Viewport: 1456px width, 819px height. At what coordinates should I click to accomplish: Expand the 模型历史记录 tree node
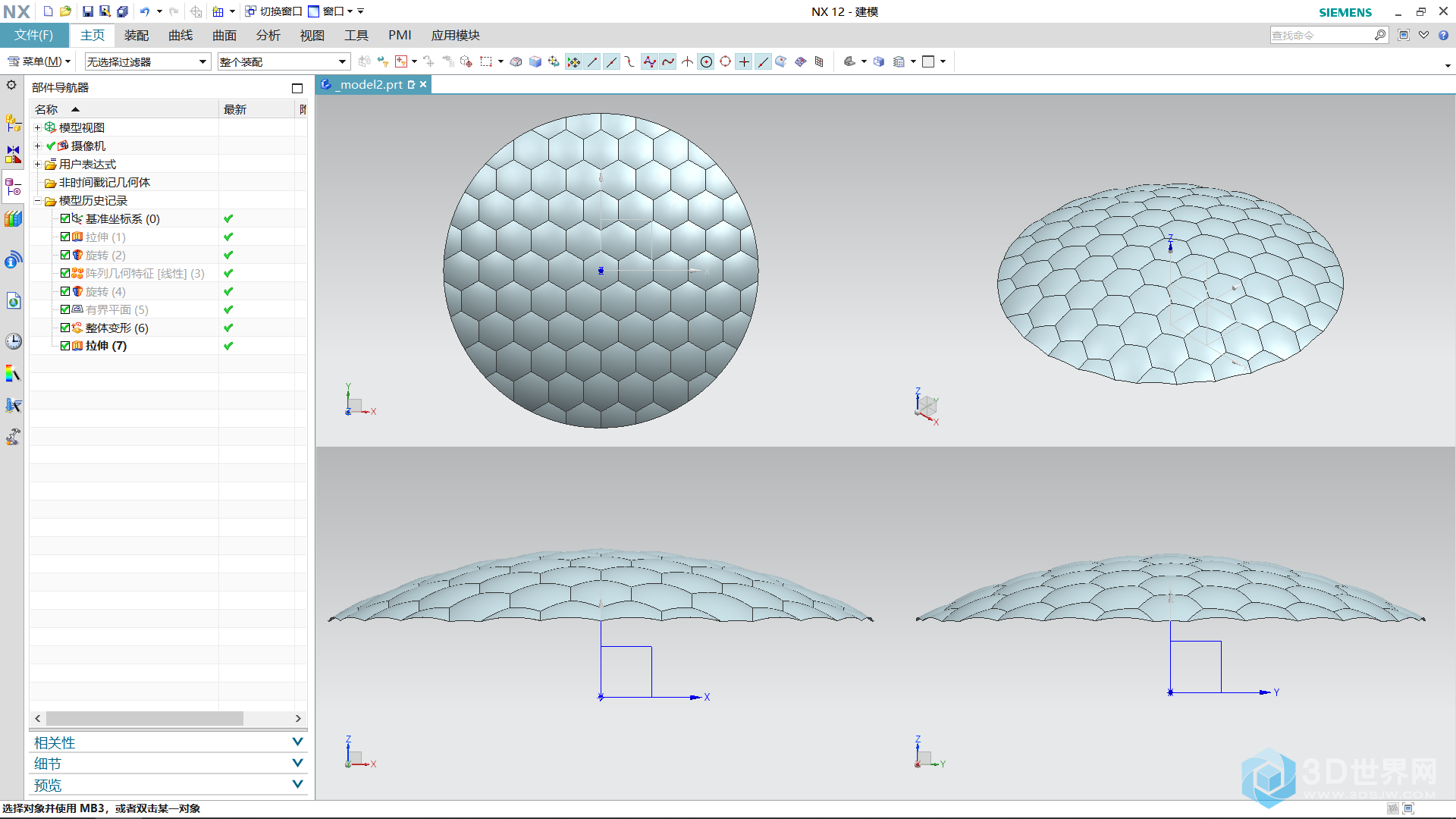[x=37, y=200]
